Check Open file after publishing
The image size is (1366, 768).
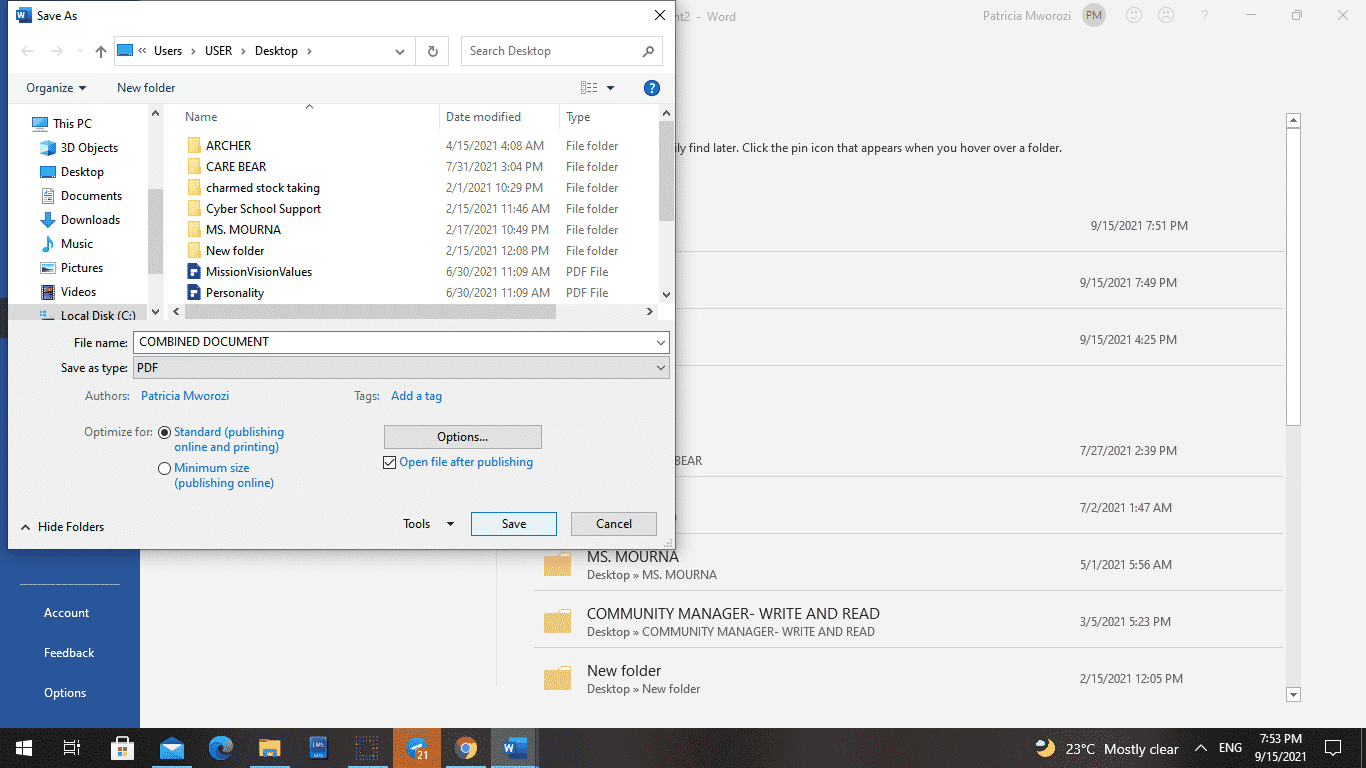click(390, 462)
